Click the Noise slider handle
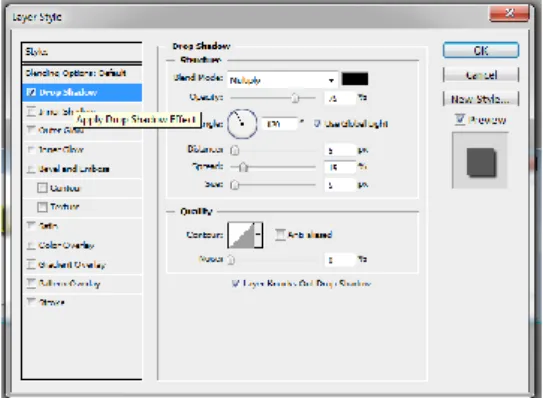543x398 pixels. [231, 259]
